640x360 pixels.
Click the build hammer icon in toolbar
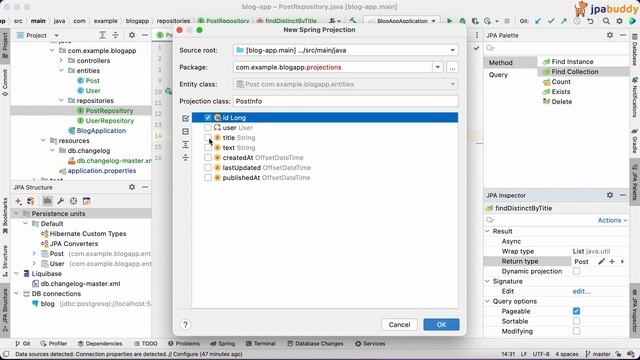point(353,21)
